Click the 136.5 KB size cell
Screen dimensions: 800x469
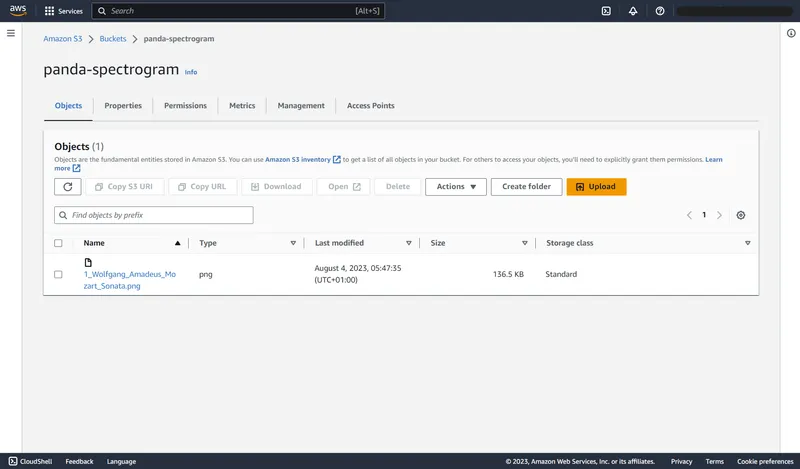coord(508,275)
